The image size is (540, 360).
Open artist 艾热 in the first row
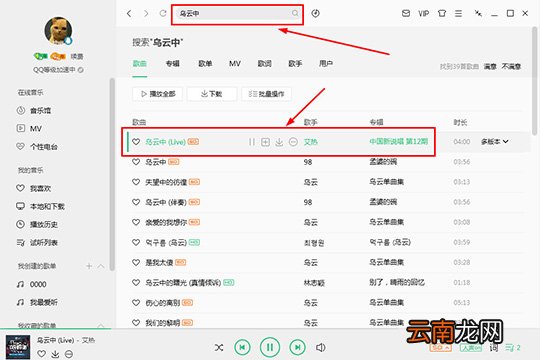click(310, 142)
